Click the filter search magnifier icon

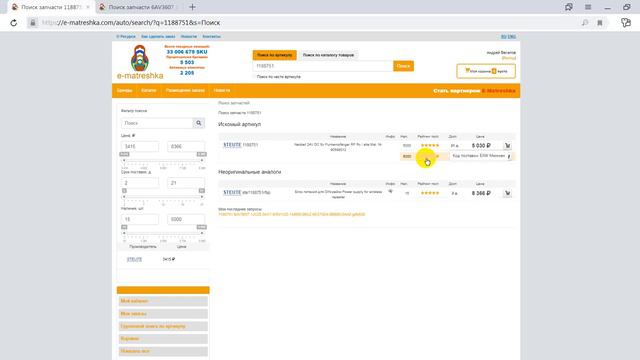click(x=199, y=123)
